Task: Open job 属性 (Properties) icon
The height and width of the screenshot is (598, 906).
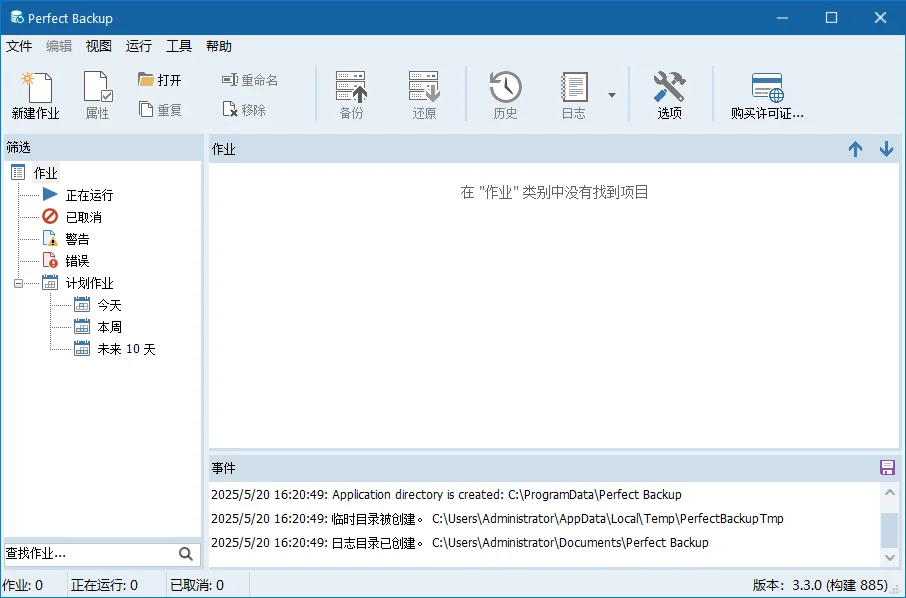Action: click(98, 96)
